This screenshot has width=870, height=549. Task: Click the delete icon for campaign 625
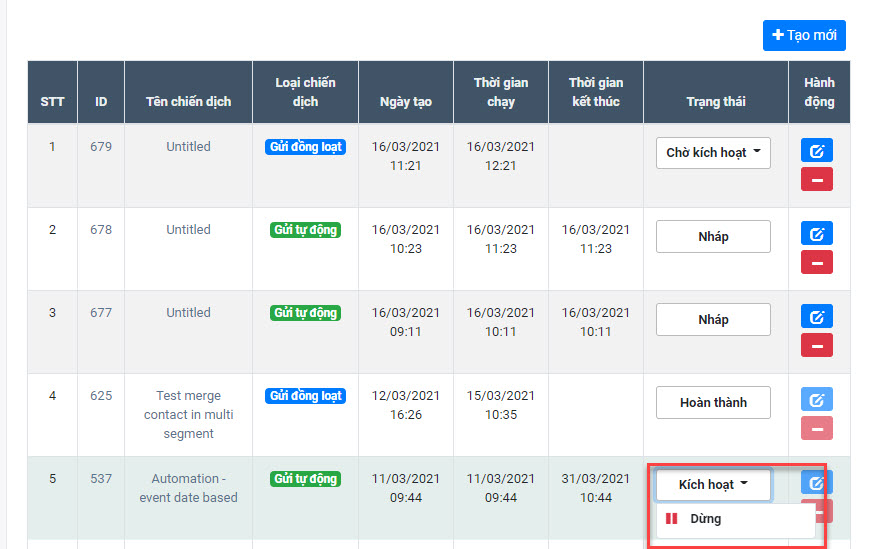coord(816,429)
